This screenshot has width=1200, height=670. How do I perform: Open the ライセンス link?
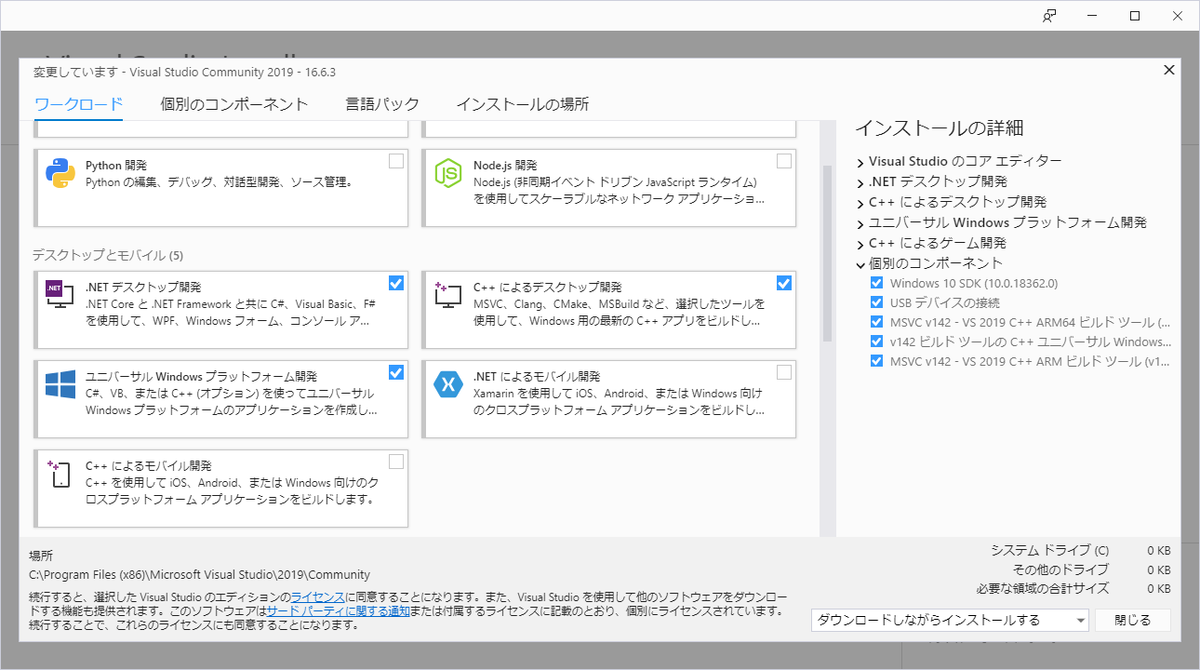point(316,594)
